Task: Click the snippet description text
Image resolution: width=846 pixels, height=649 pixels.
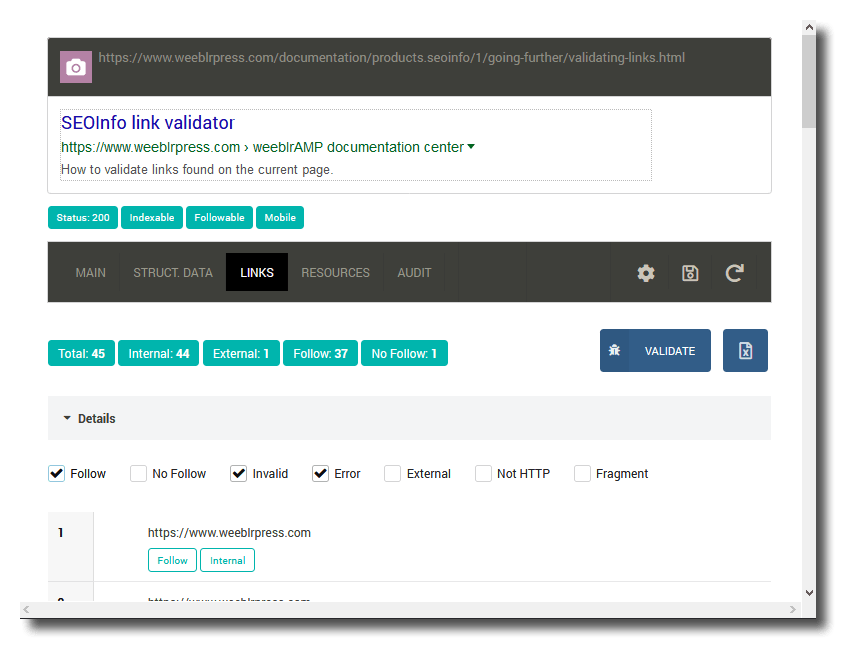Action: pos(197,169)
